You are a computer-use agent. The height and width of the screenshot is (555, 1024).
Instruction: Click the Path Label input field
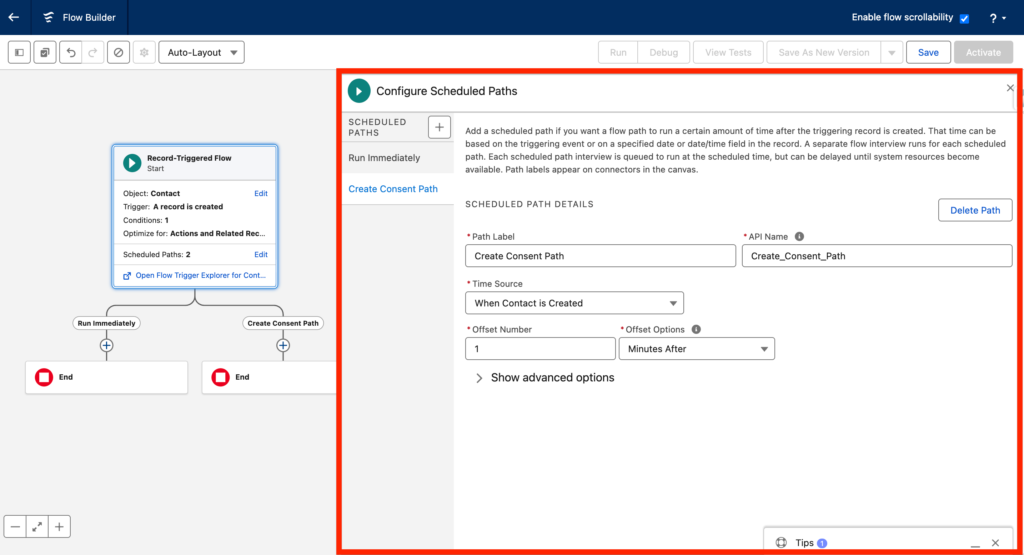coord(600,256)
